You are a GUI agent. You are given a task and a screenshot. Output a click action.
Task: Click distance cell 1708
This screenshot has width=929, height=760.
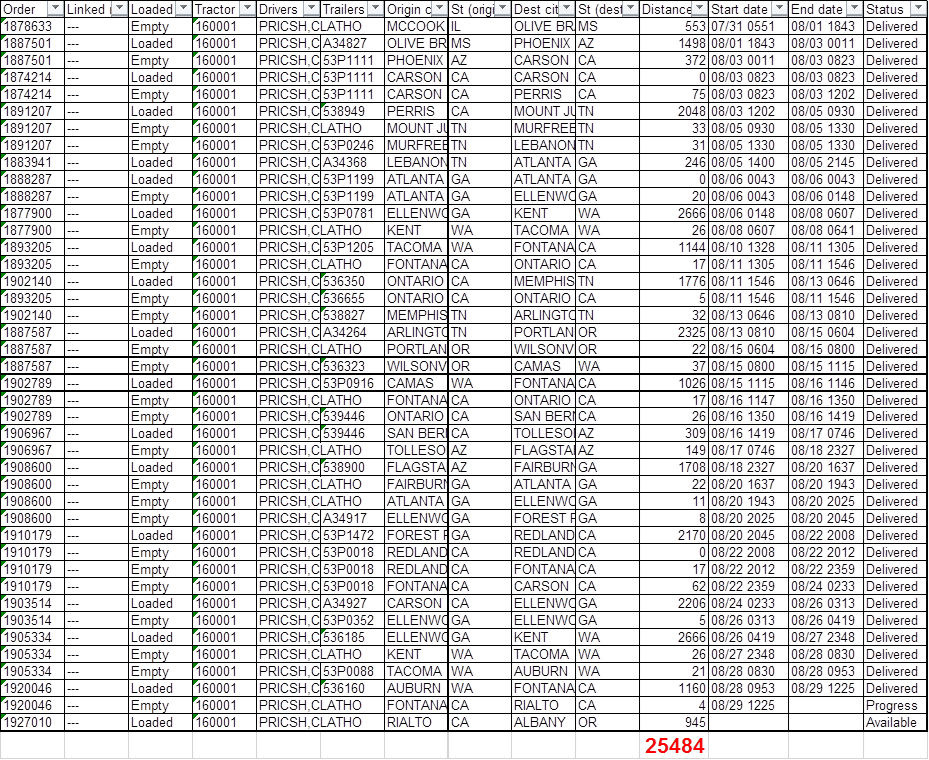pyautogui.click(x=674, y=467)
